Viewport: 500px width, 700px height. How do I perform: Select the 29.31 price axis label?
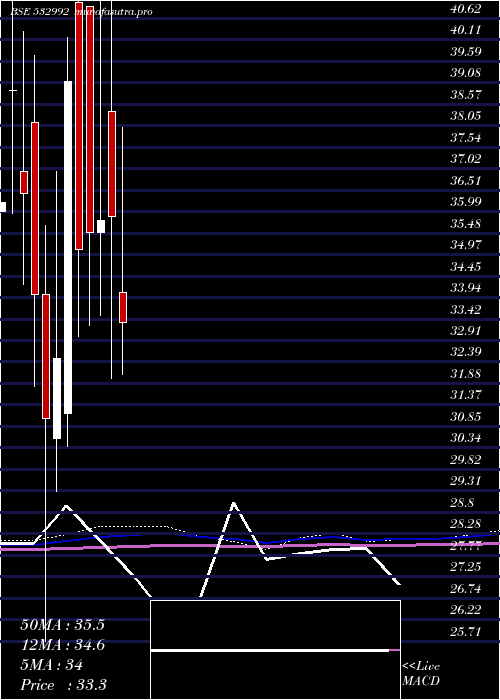click(x=466, y=481)
